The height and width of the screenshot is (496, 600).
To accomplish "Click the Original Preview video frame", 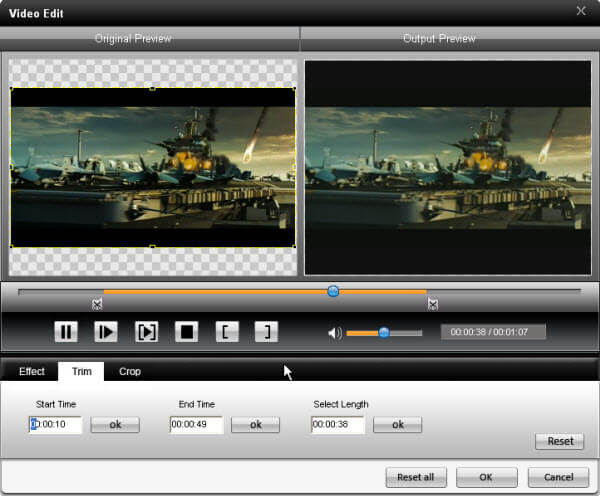I will (x=153, y=168).
